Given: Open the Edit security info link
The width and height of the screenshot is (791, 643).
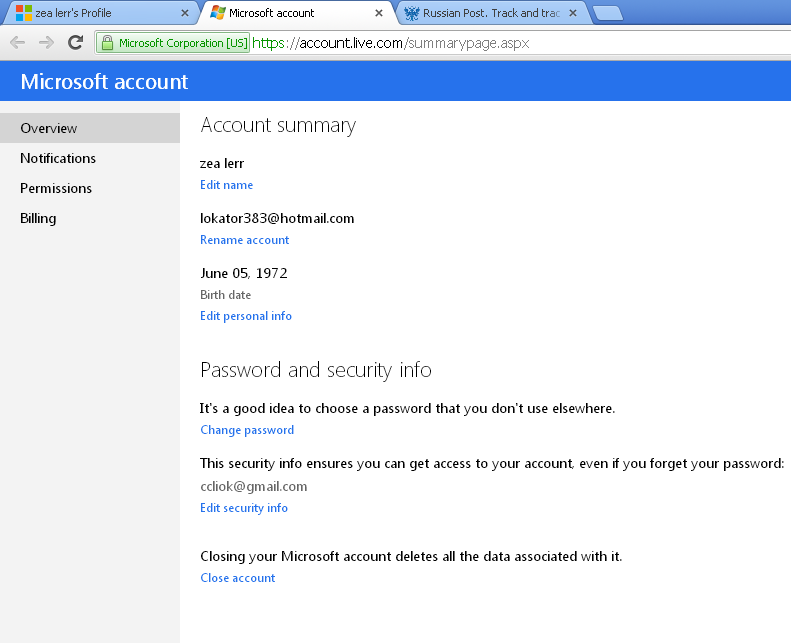Looking at the screenshot, I should tap(244, 508).
